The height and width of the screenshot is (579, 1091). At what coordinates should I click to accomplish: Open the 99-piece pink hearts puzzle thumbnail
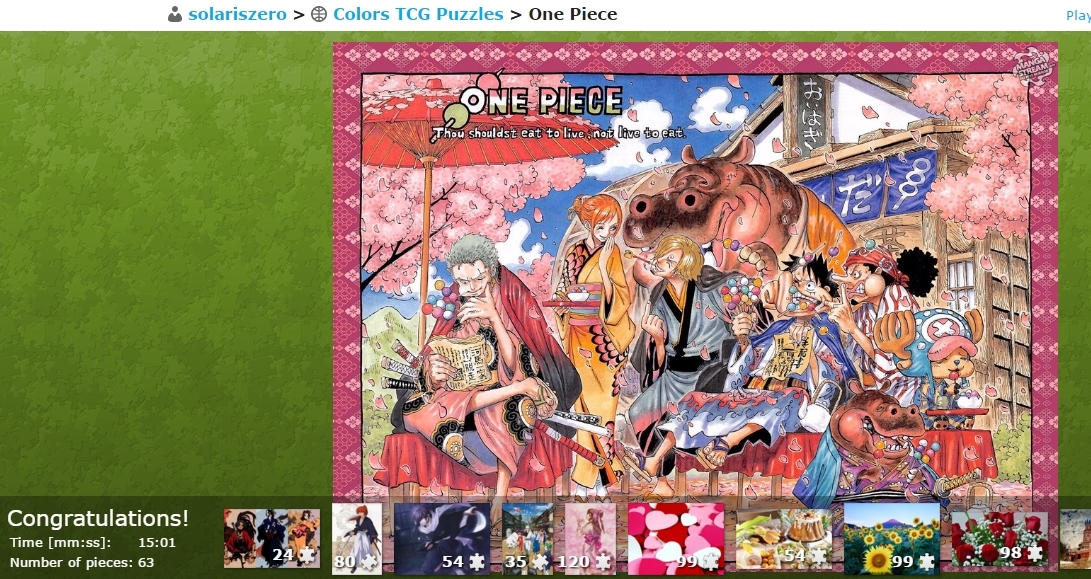(676, 539)
